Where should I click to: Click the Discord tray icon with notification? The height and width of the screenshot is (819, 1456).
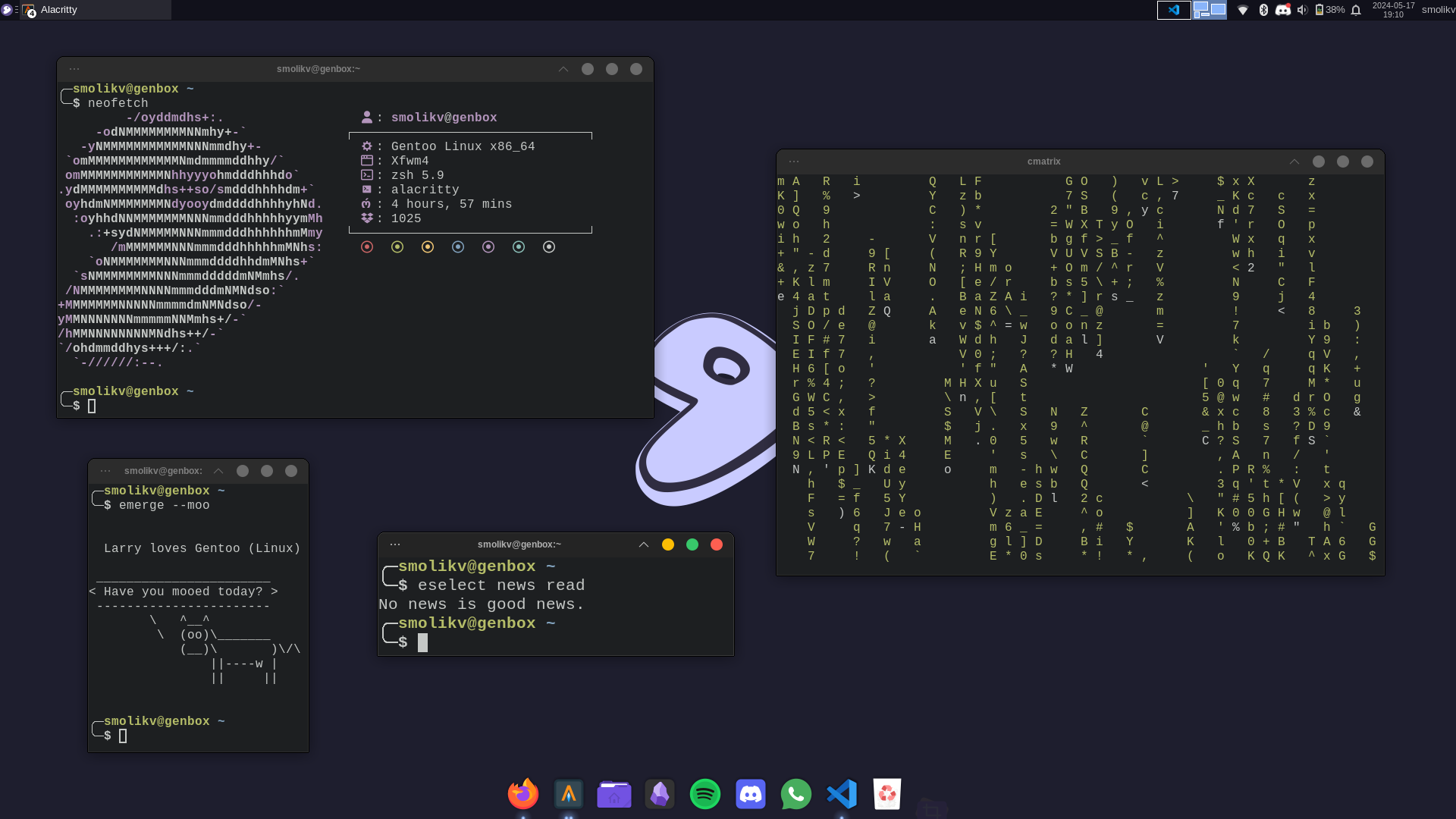[1283, 10]
